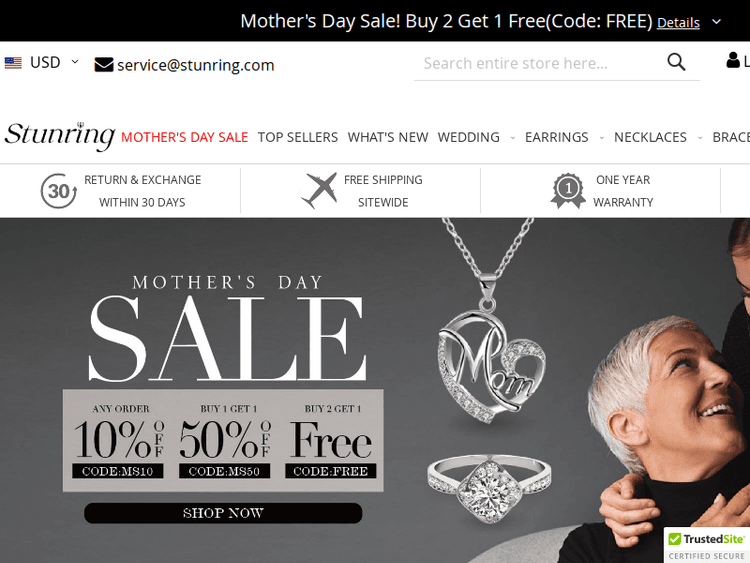Click the Shop Now button
This screenshot has width=750, height=563.
(x=223, y=513)
